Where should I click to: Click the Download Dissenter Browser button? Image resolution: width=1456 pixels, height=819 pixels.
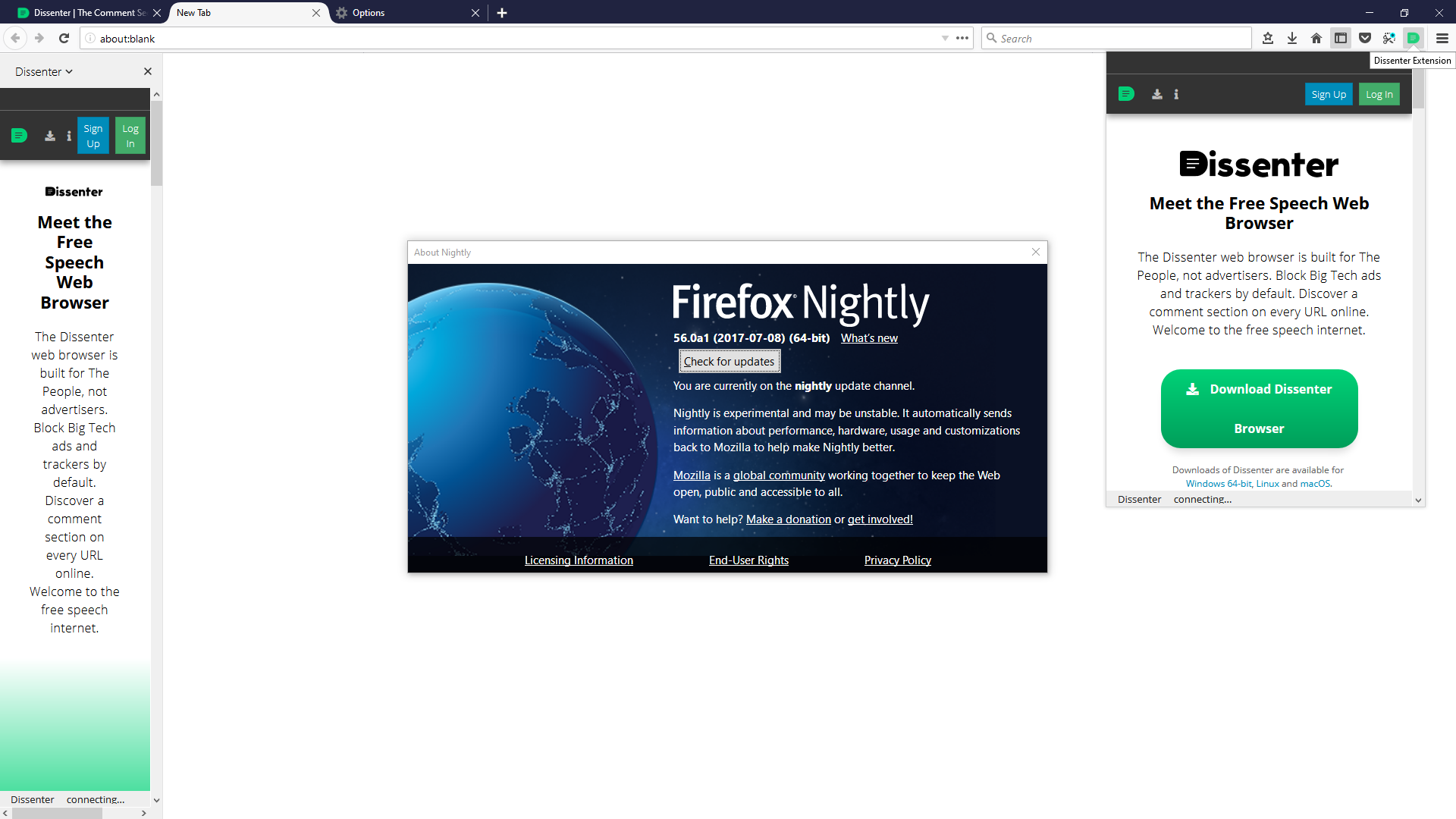tap(1259, 409)
